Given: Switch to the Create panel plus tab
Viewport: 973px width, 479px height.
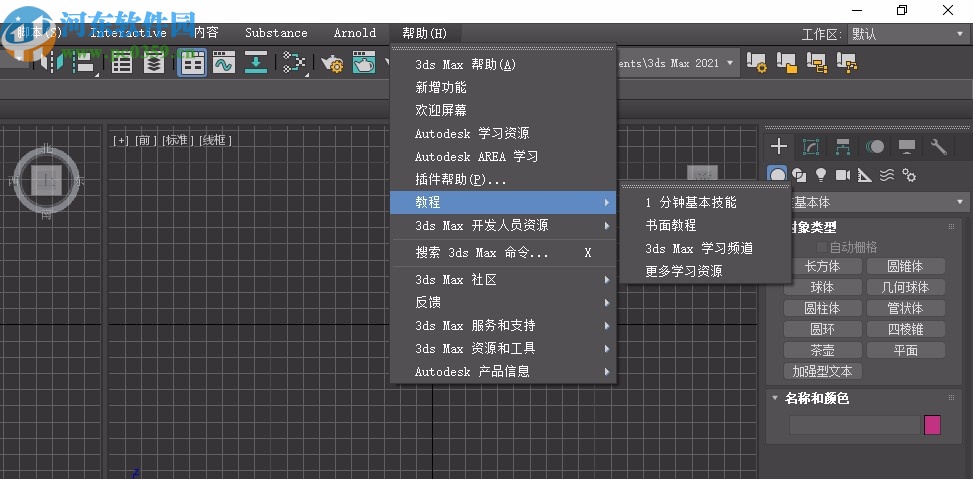Looking at the screenshot, I should (x=778, y=147).
